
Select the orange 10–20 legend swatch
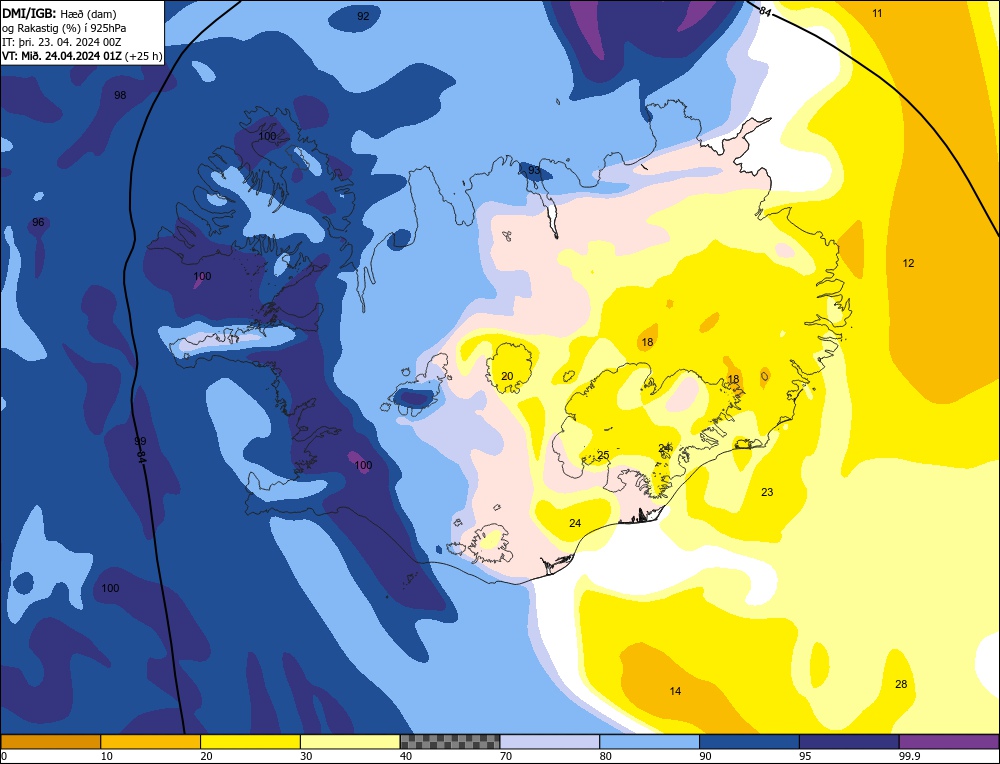coord(151,742)
